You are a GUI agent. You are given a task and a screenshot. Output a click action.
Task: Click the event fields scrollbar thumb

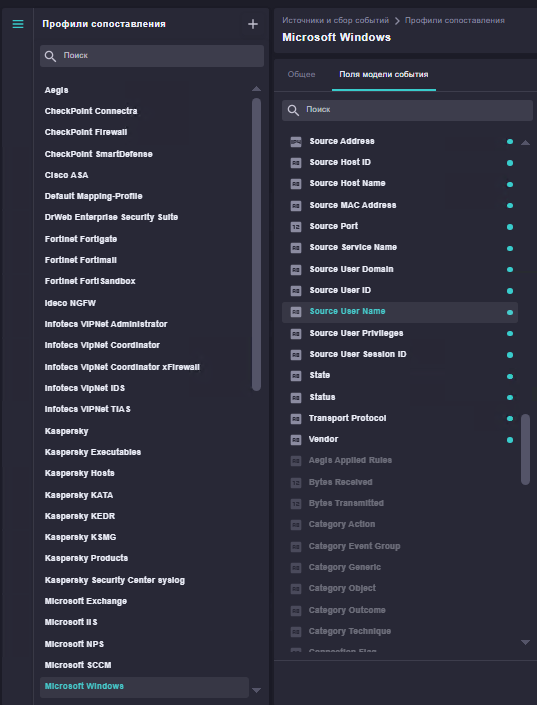point(525,450)
